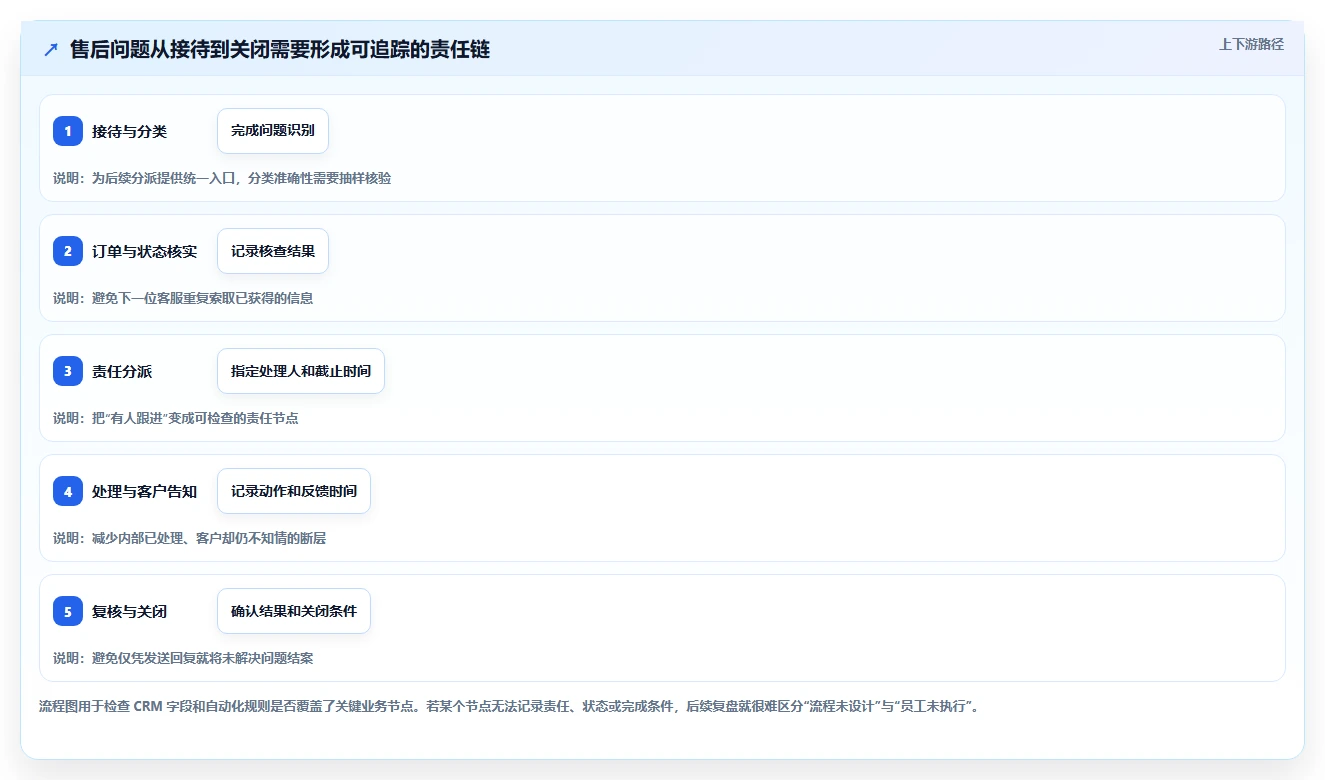Click the arrow icon beside the title

(51, 50)
